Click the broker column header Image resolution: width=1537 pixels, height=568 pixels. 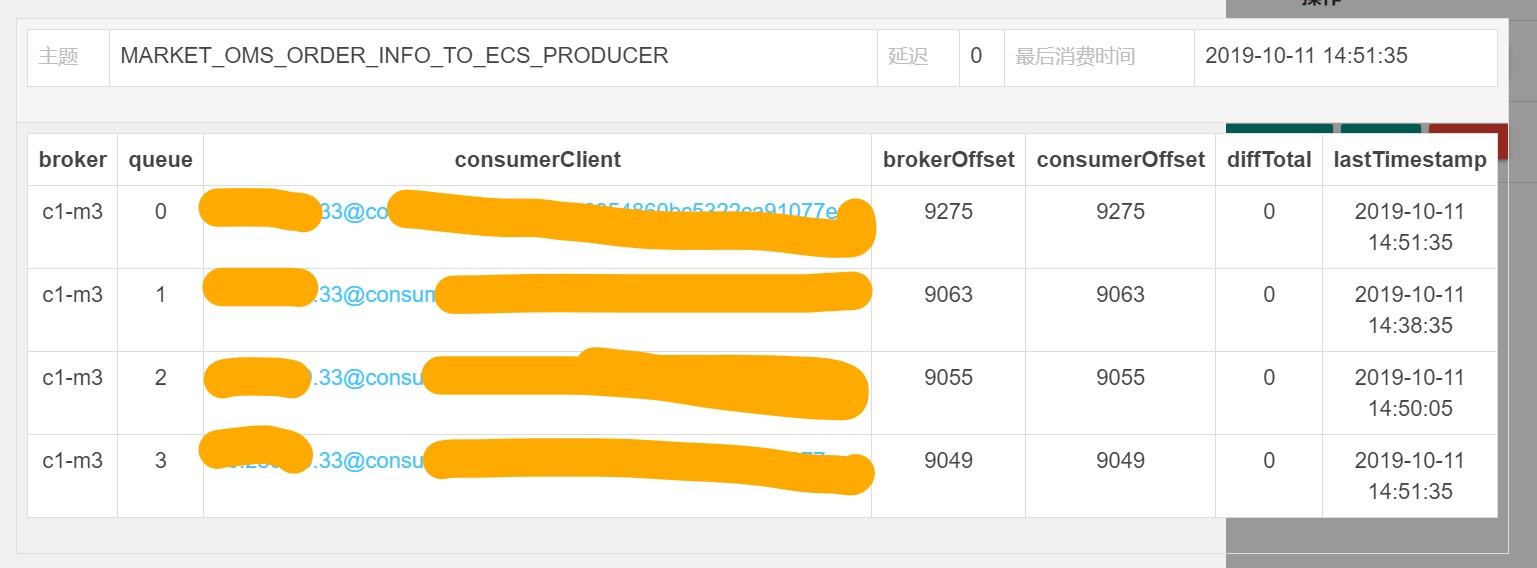click(x=72, y=159)
